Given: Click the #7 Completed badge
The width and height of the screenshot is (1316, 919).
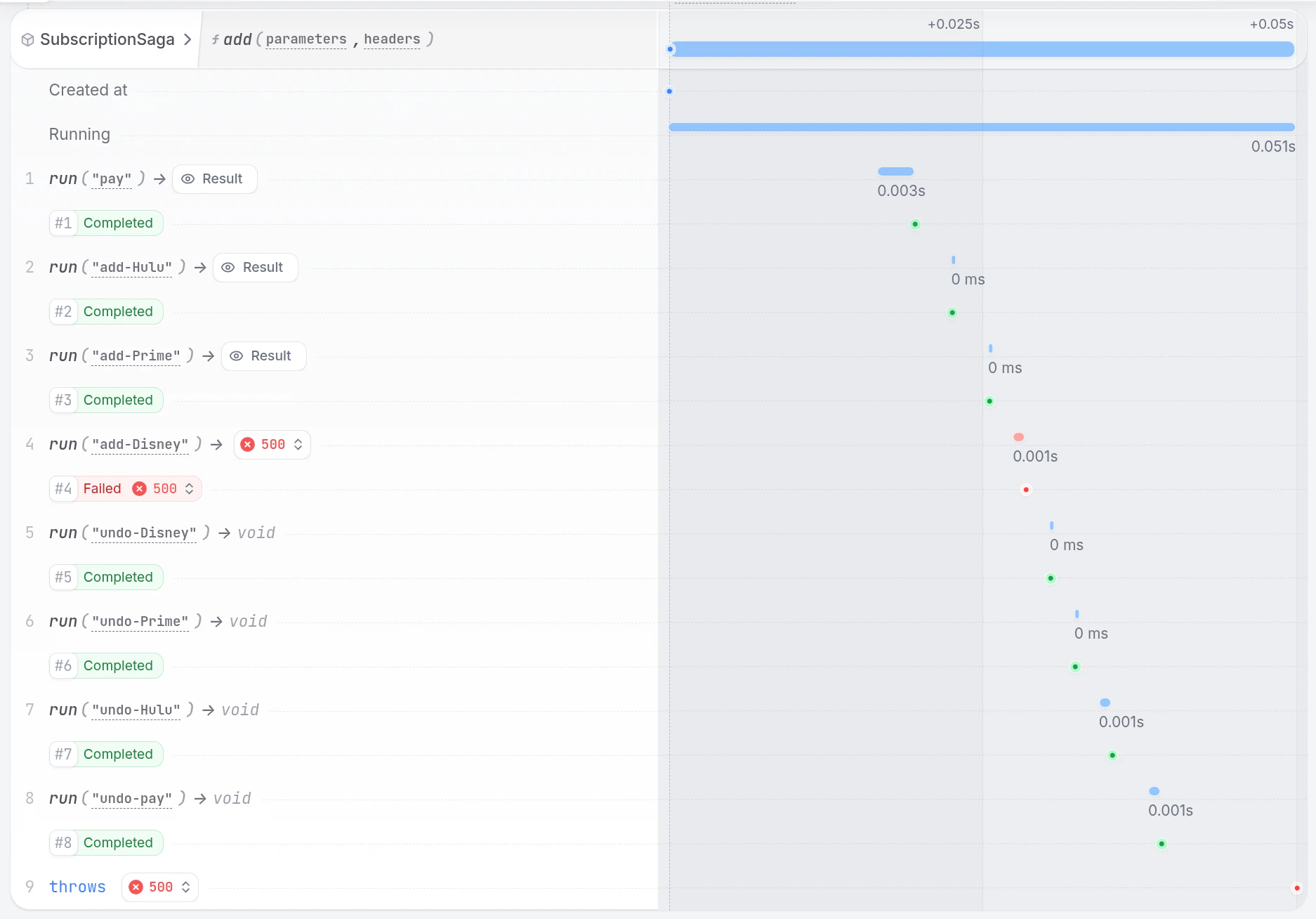Looking at the screenshot, I should [x=106, y=755].
